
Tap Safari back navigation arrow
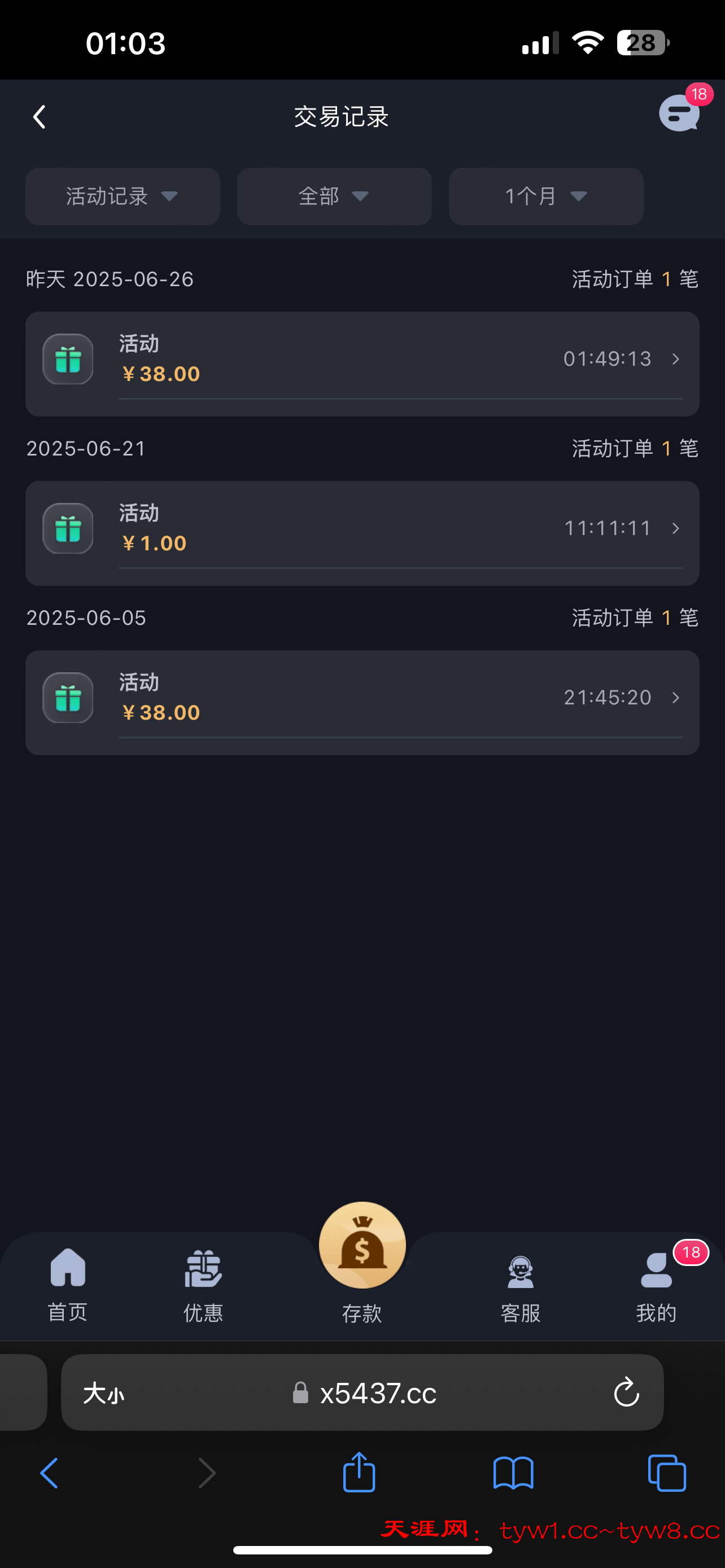click(49, 1473)
